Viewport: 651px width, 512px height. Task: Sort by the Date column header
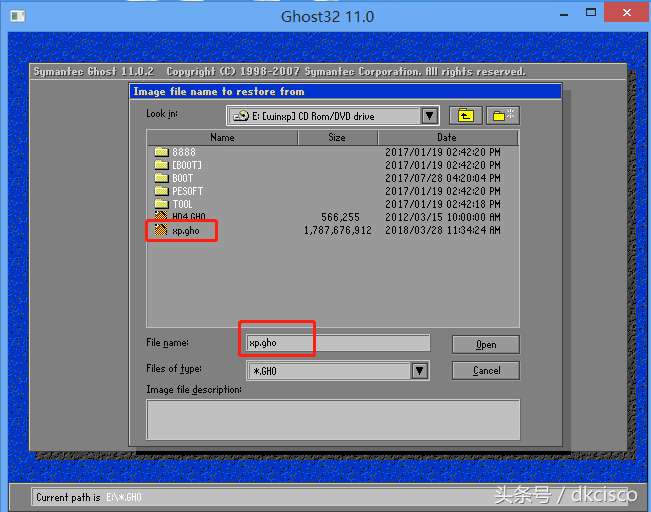[x=448, y=137]
